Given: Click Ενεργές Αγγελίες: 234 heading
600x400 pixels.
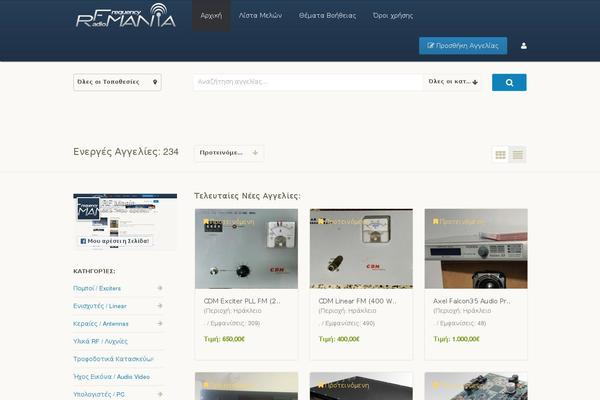Looking at the screenshot, I should [x=126, y=152].
